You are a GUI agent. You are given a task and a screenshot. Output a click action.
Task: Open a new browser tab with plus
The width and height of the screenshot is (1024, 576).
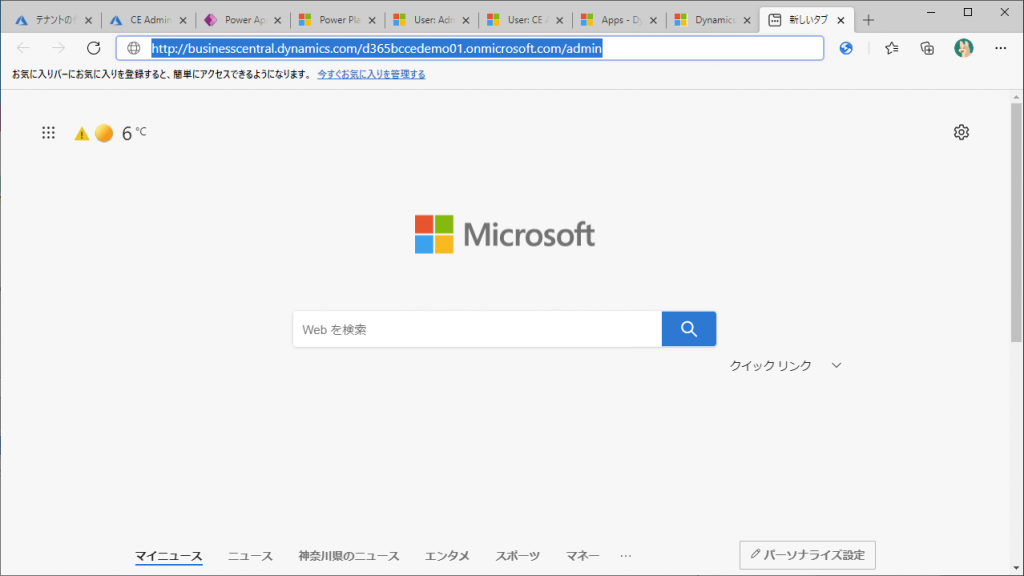point(868,20)
